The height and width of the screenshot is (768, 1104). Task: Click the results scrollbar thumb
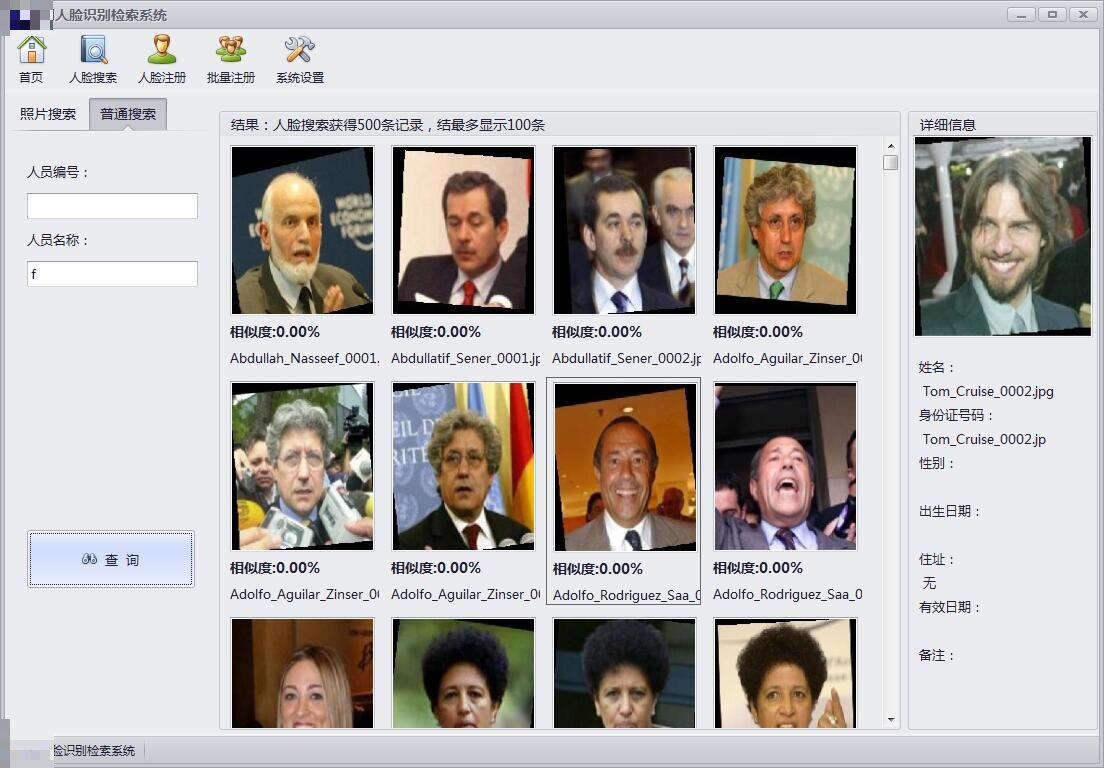tap(891, 163)
